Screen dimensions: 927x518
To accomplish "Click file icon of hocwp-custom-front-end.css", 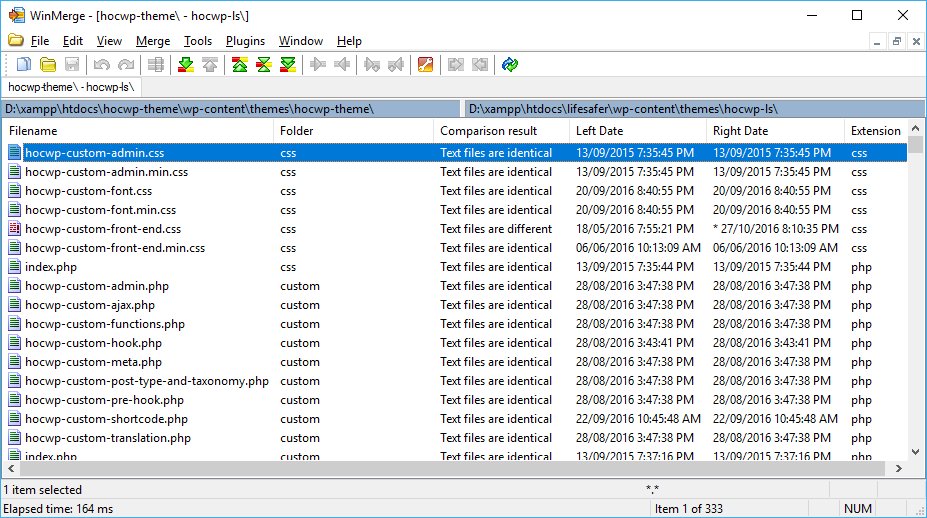I will point(15,229).
